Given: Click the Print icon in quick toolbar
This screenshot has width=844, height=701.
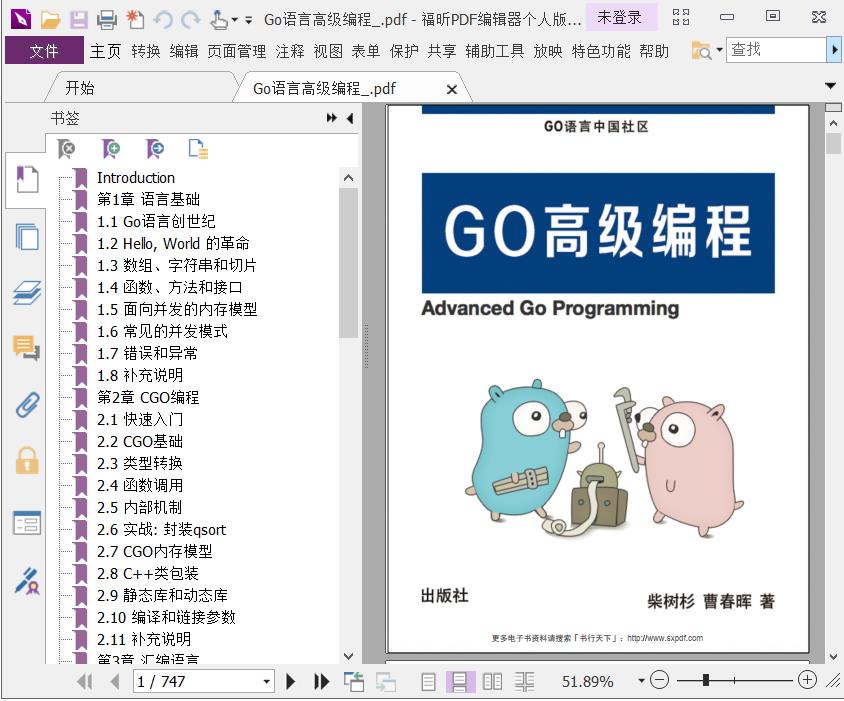Looking at the screenshot, I should click(107, 20).
